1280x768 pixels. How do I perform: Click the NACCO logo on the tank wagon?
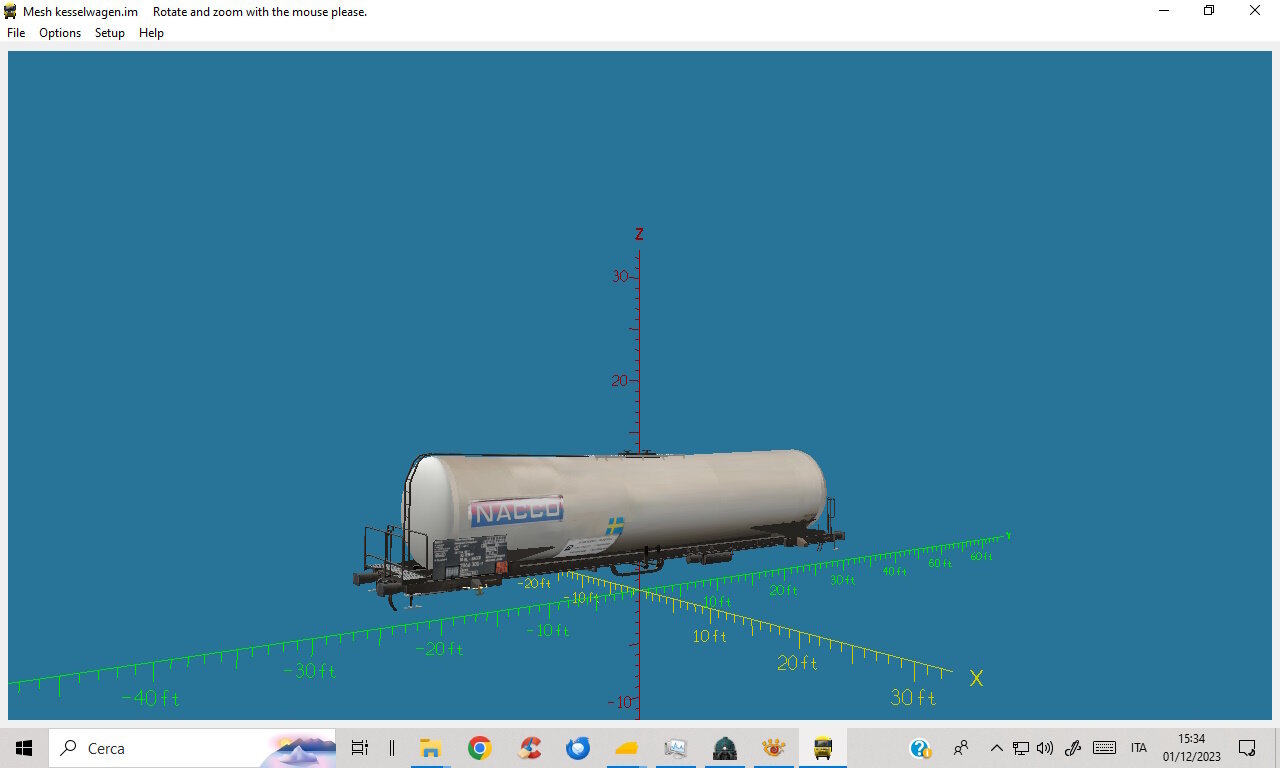(517, 511)
